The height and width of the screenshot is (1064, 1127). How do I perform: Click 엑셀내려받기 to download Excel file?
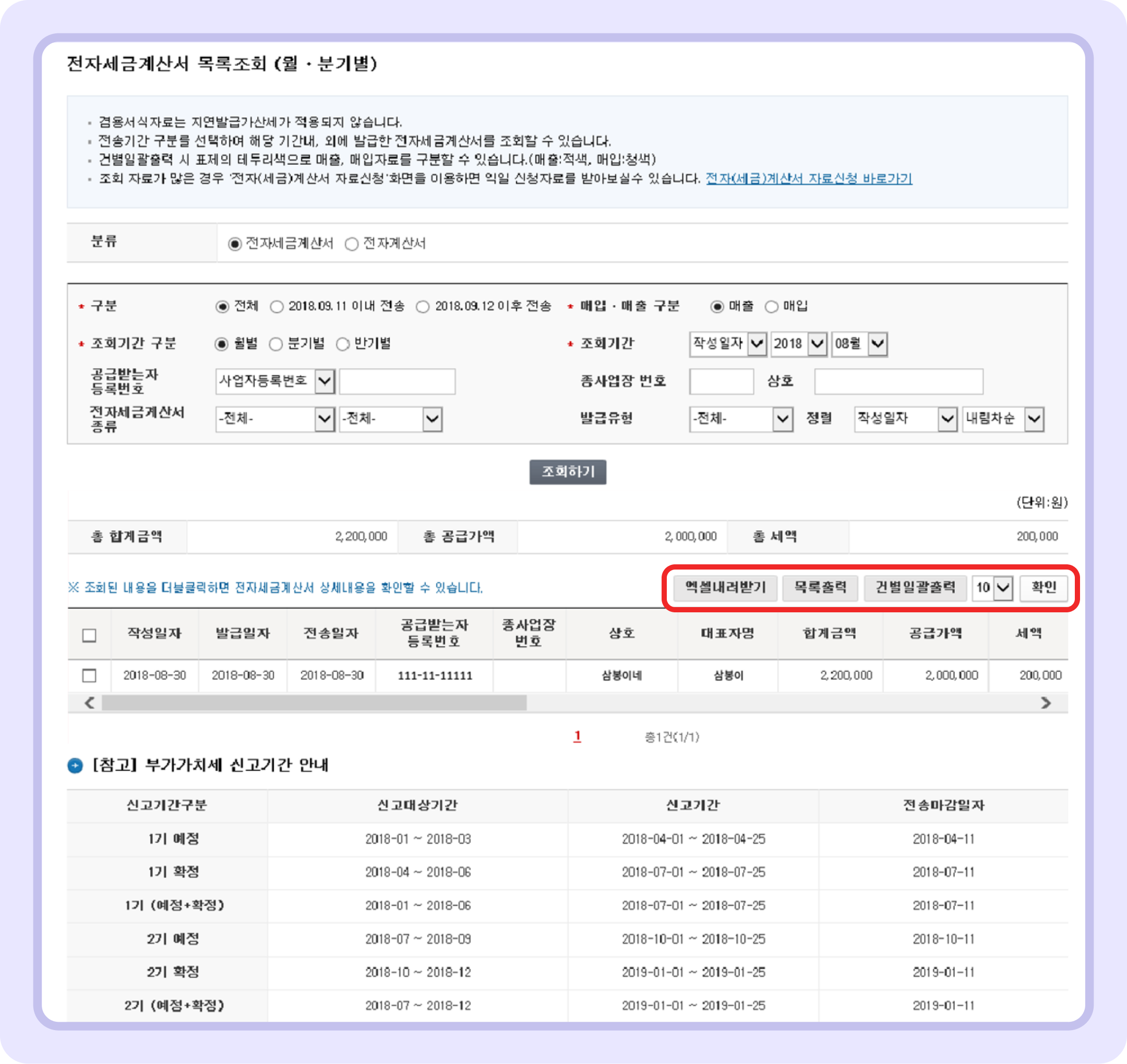[x=725, y=588]
